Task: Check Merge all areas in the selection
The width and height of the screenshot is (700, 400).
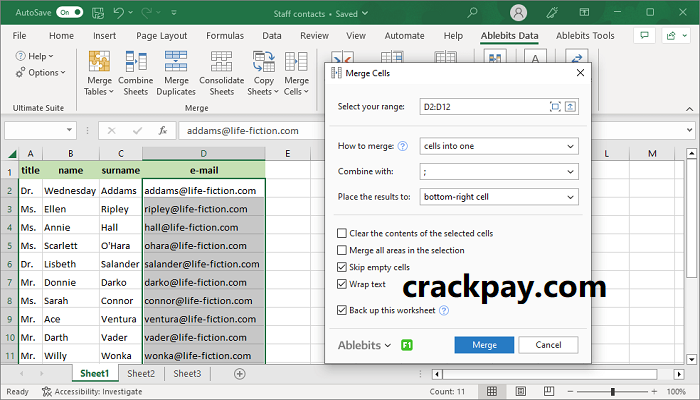Action: pos(342,250)
